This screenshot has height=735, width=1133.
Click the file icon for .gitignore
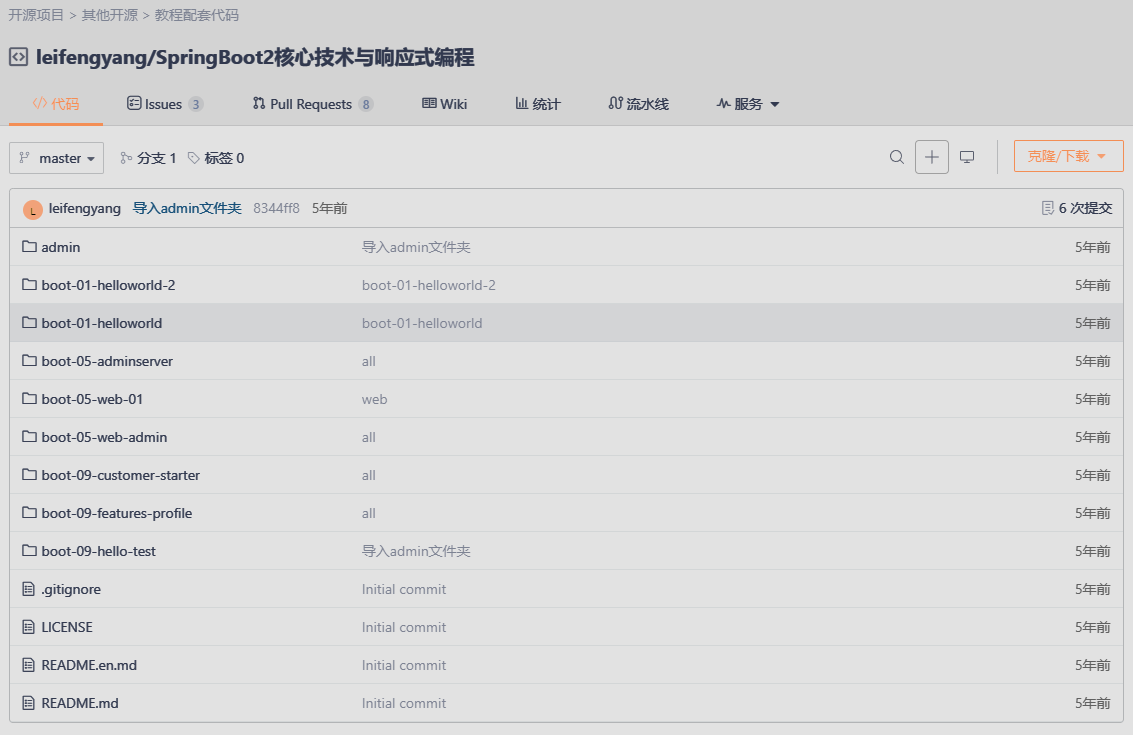(28, 589)
